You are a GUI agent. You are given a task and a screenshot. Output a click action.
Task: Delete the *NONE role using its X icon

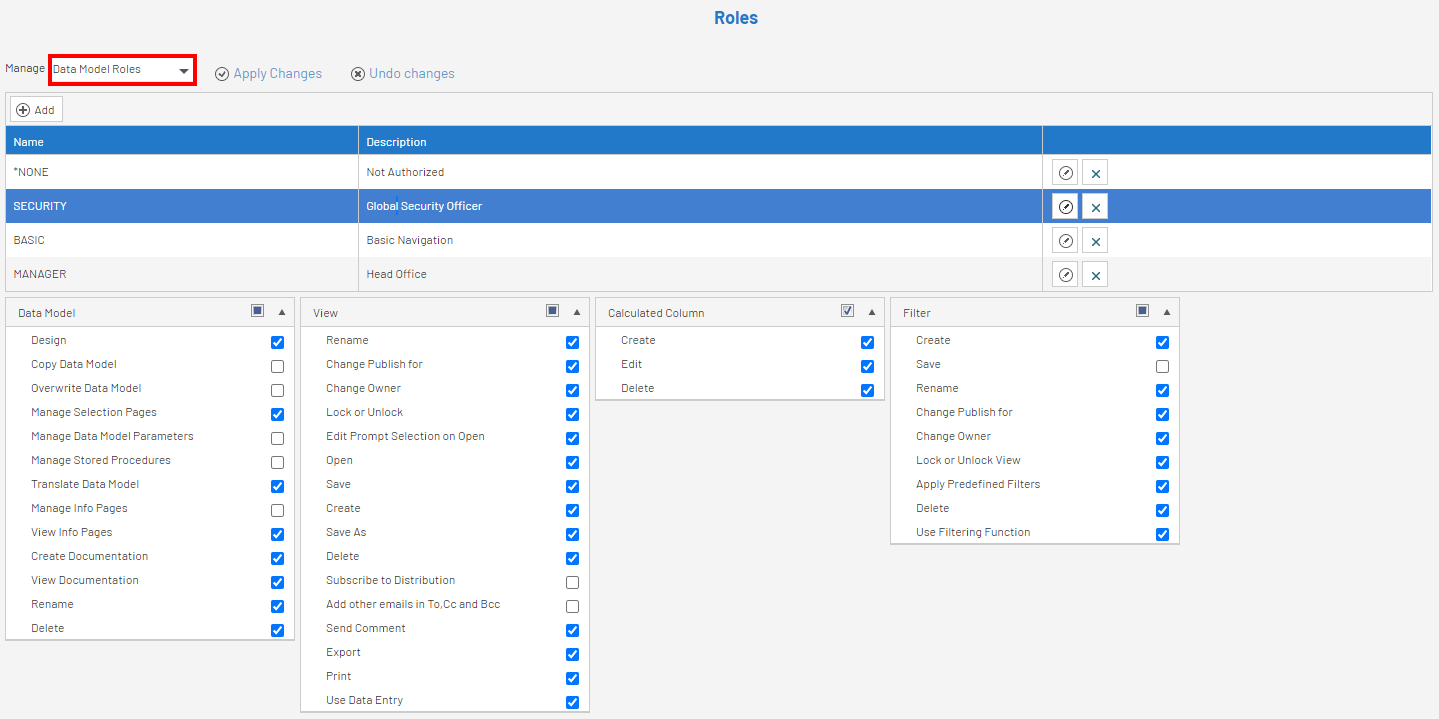point(1095,173)
